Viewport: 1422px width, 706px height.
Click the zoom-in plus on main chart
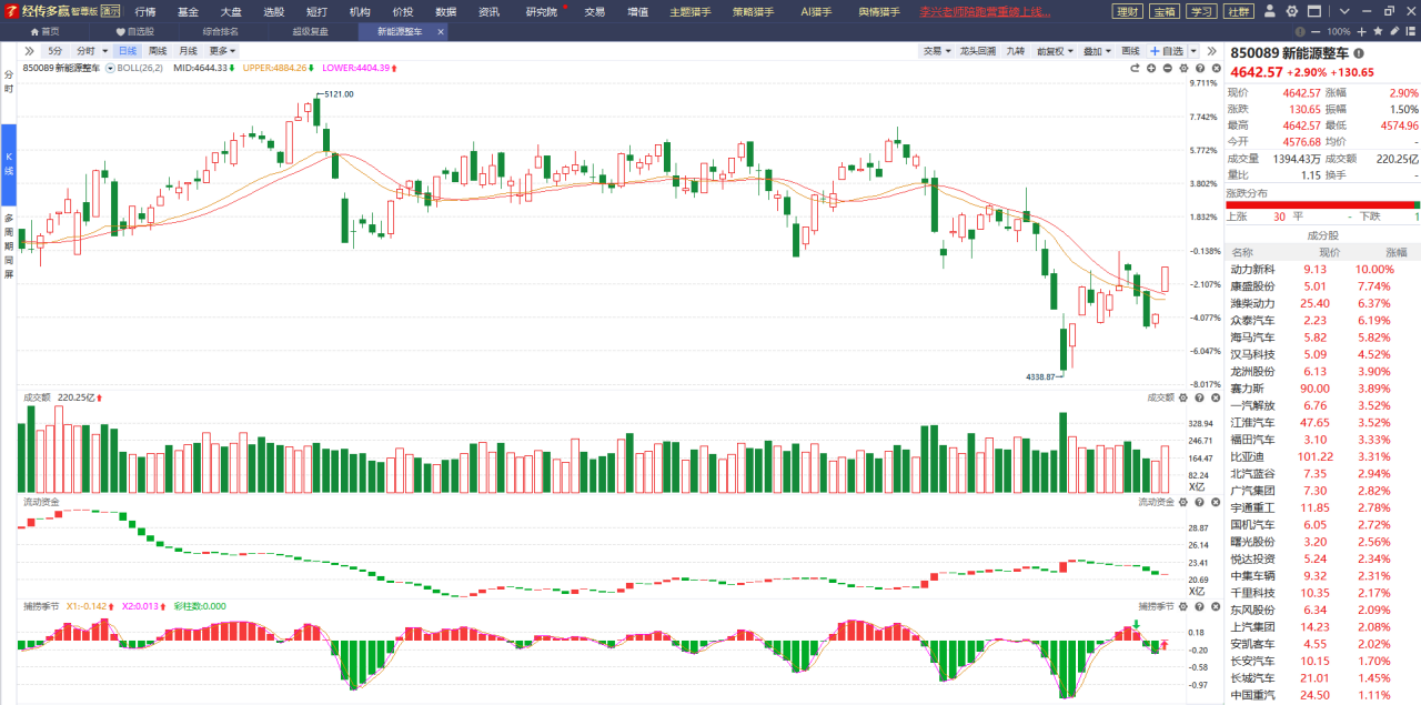point(1151,68)
